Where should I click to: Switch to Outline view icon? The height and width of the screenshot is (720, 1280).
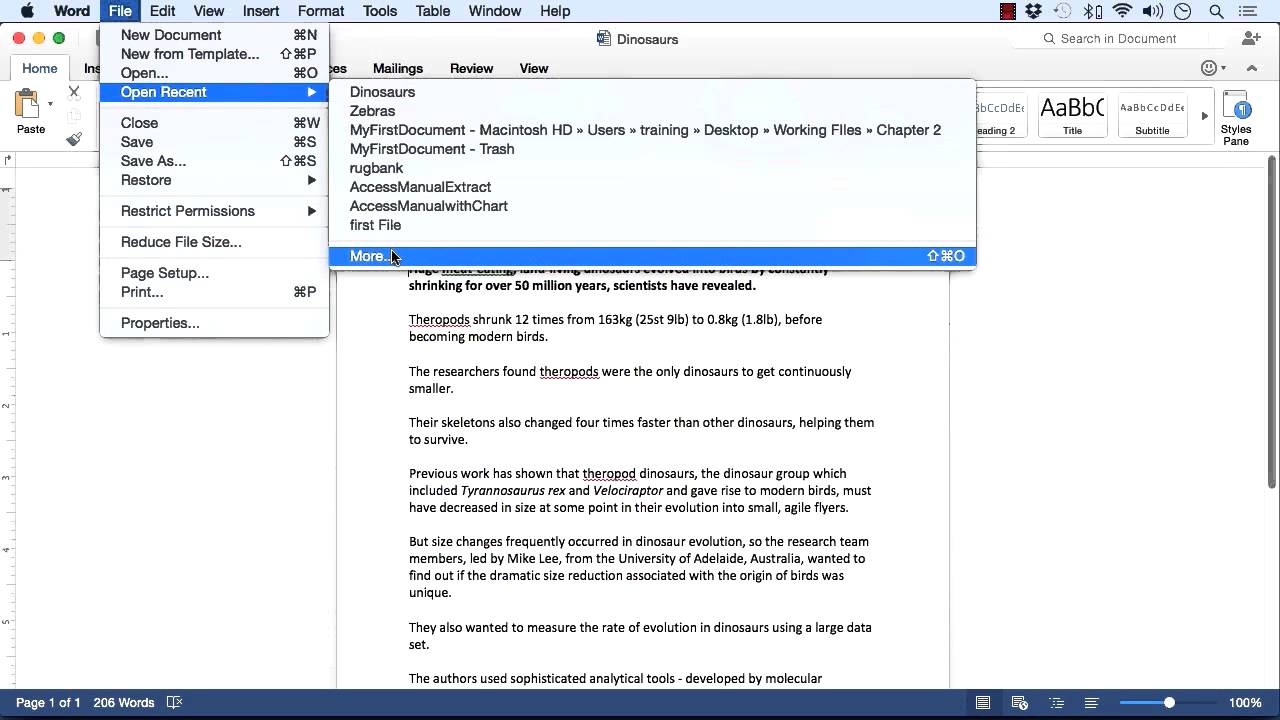(x=1055, y=703)
